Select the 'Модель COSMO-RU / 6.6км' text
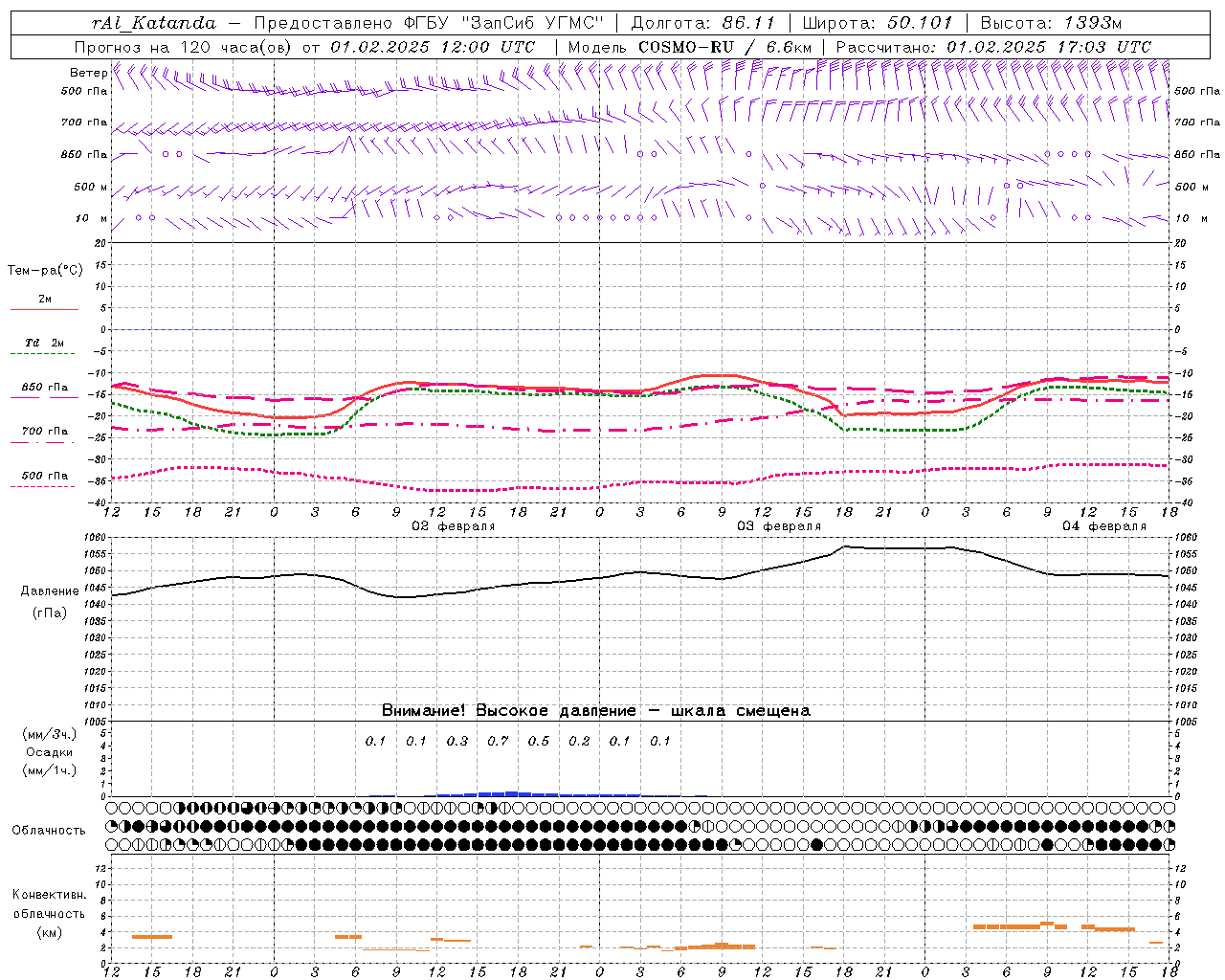This screenshot has width=1225, height=980. (x=690, y=47)
